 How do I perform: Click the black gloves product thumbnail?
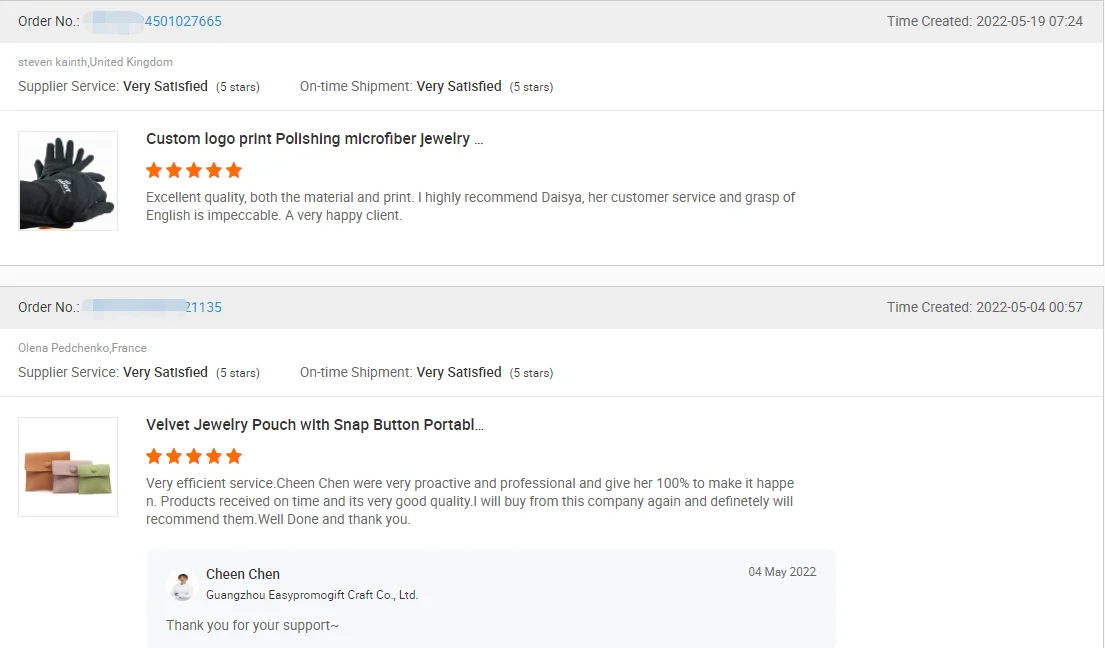[68, 181]
